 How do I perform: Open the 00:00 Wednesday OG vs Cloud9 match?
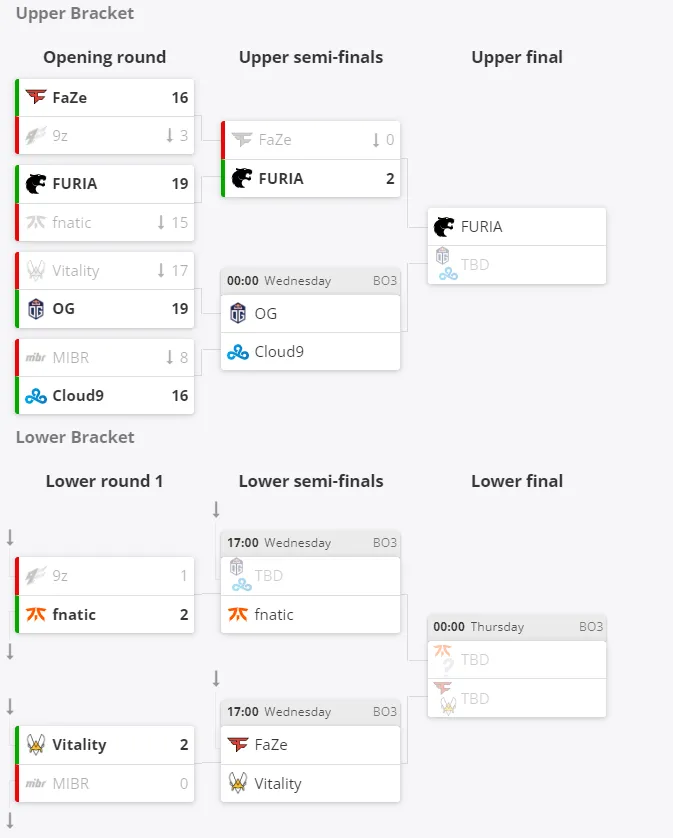[x=311, y=281]
